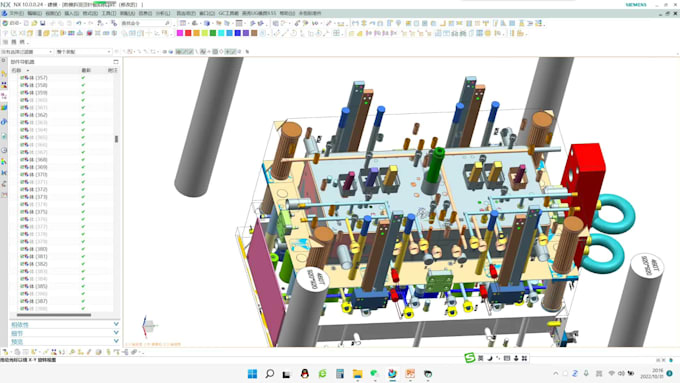Screen dimensions: 680x383
Task: Open the History clock icon in resource bar
Action: (4, 150)
